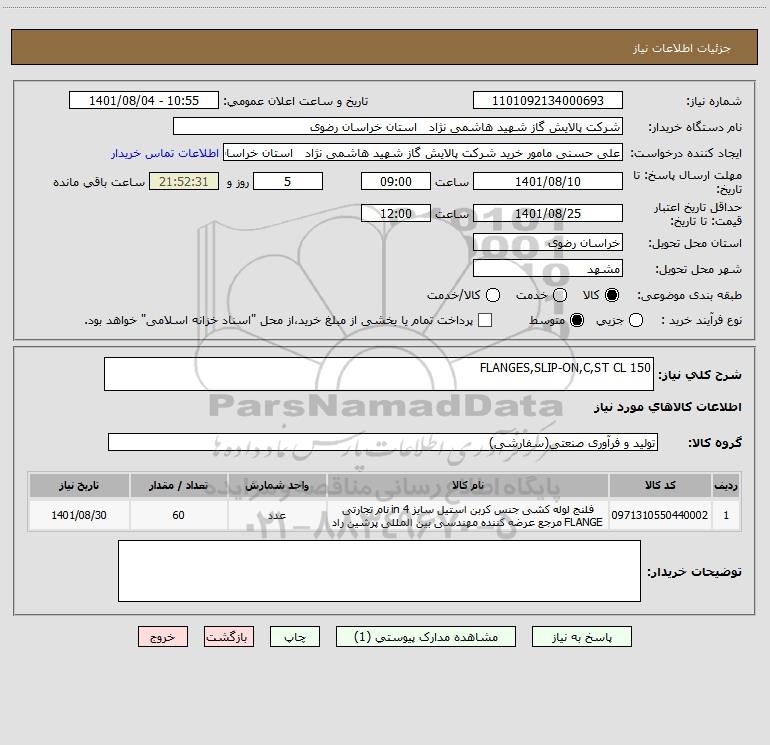Click the تعداد / مقدار column header

tap(178, 485)
